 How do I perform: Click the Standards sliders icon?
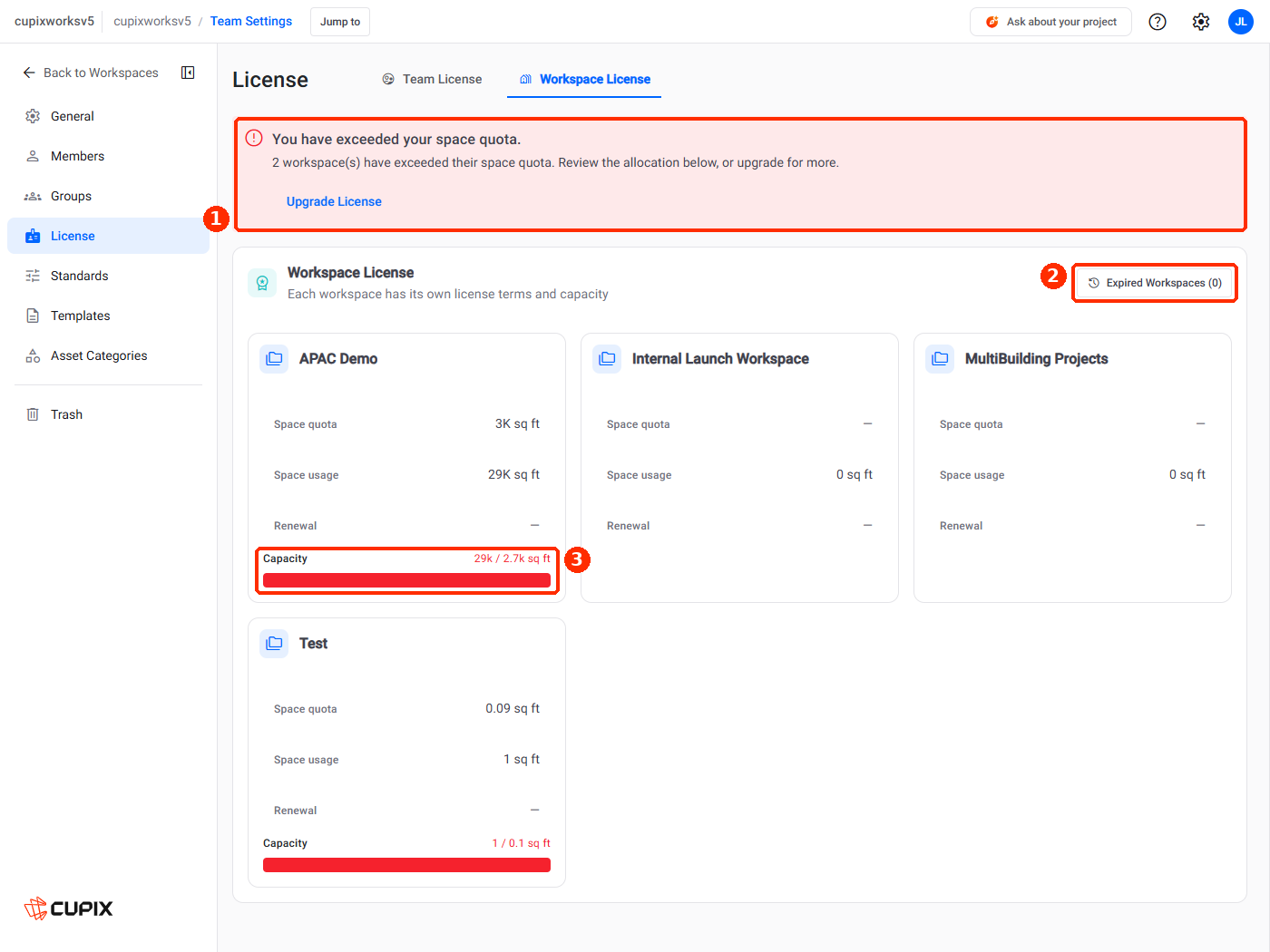[33, 276]
